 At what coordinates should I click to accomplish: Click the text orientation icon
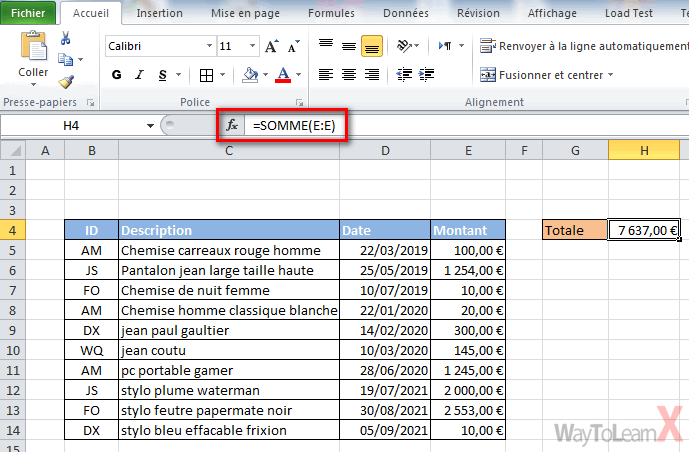404,46
